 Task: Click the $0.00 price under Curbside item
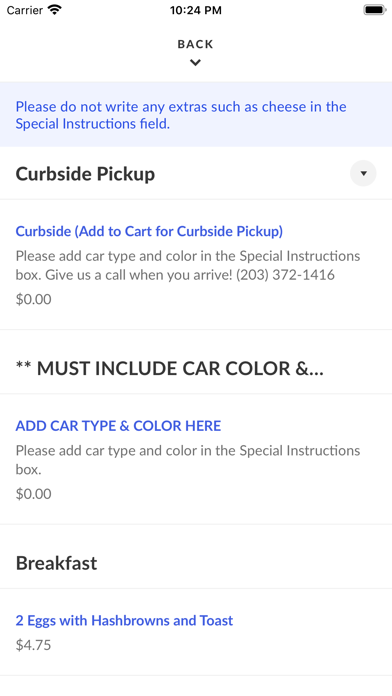pos(34,299)
